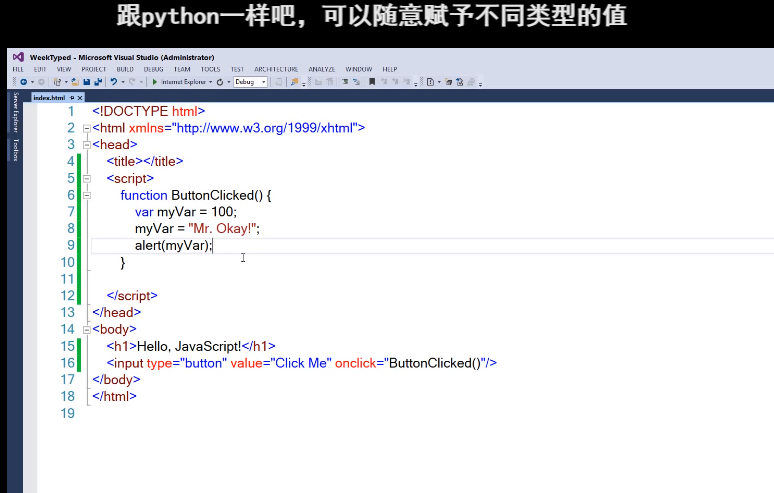Expand the Internet Explorer browser dropdown arrow
The height and width of the screenshot is (493, 774).
coord(210,82)
